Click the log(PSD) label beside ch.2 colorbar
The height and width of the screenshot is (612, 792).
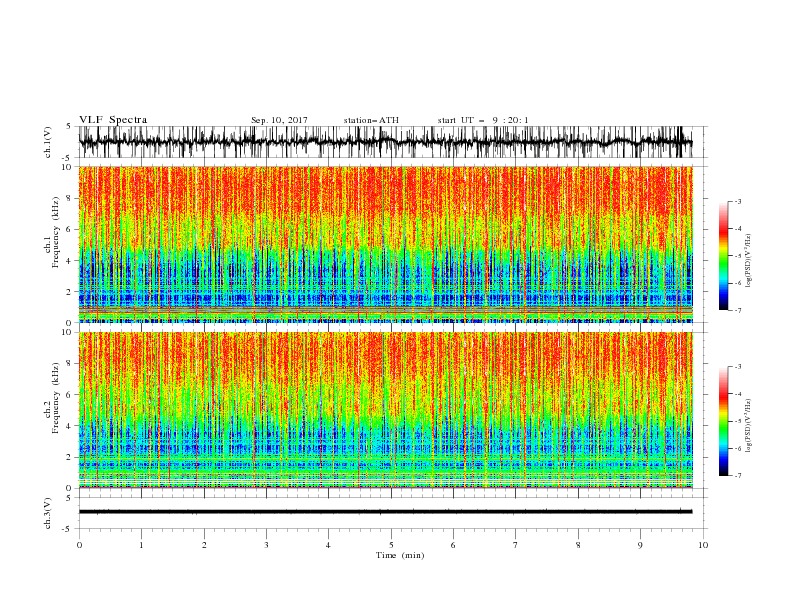[x=749, y=425]
